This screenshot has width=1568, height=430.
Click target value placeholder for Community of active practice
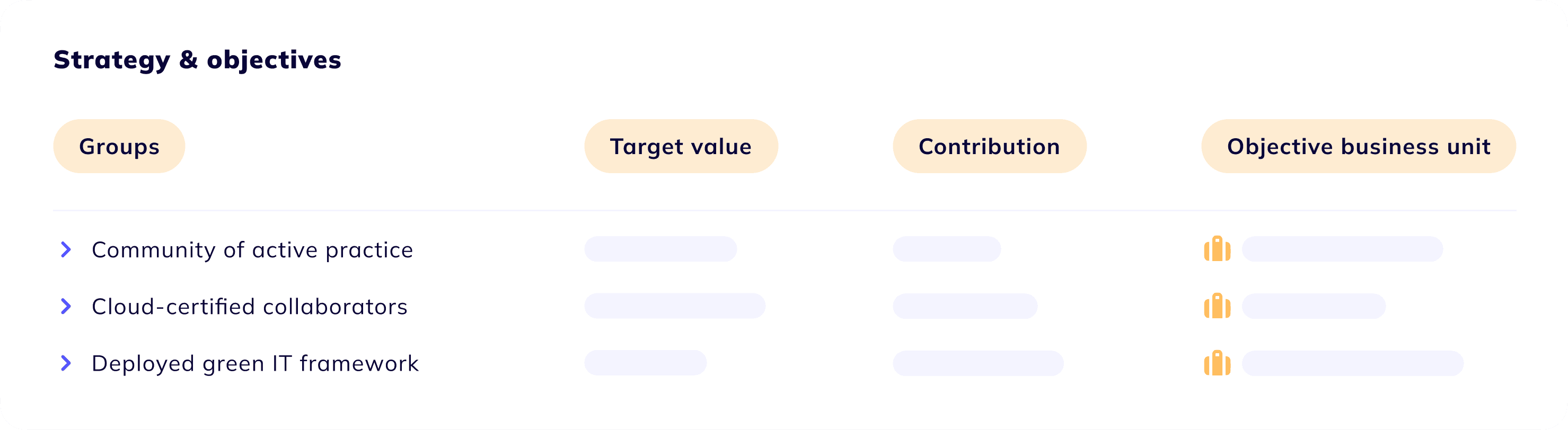click(x=660, y=249)
